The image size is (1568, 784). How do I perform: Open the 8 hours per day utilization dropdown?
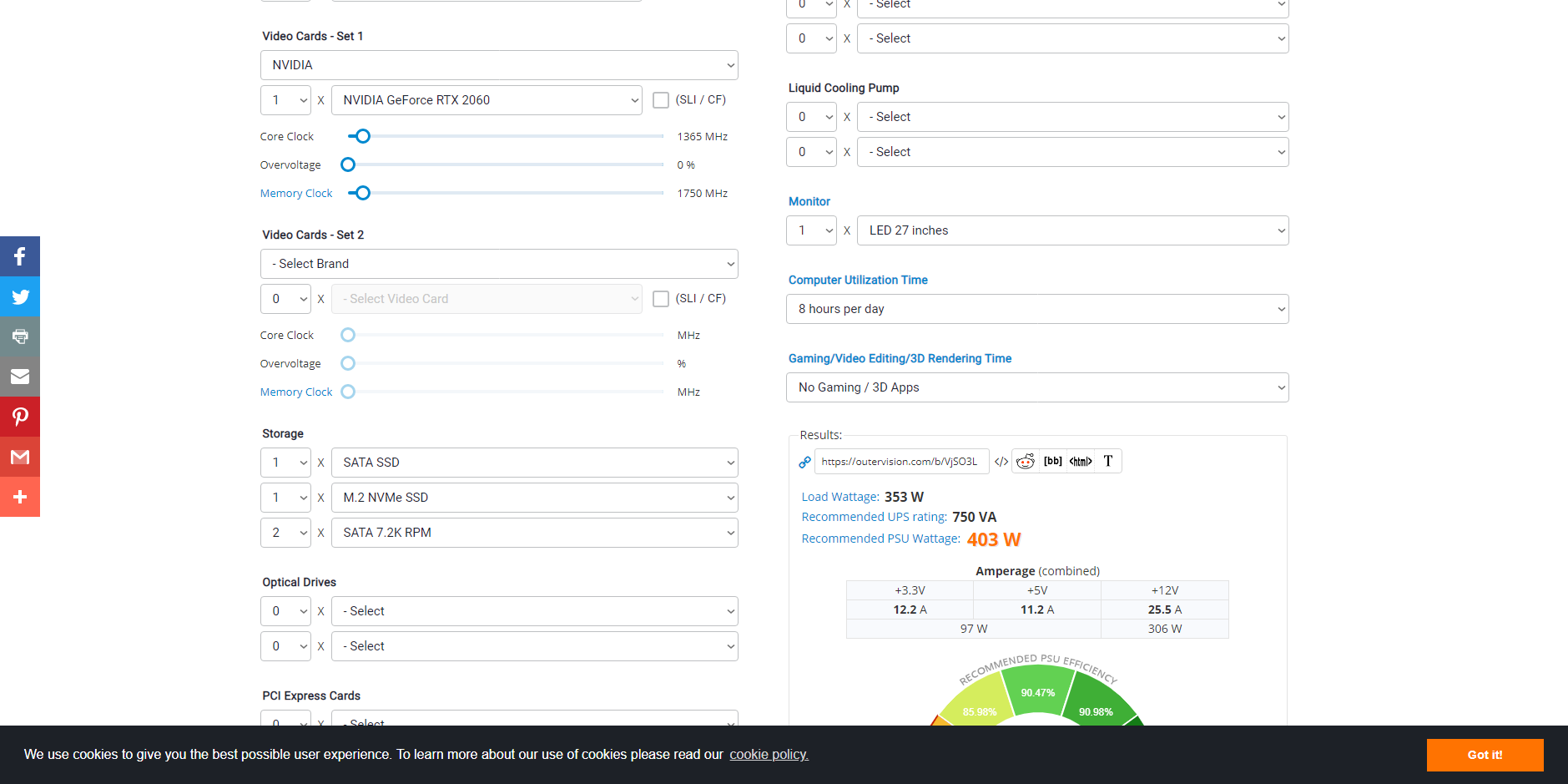(1037, 309)
